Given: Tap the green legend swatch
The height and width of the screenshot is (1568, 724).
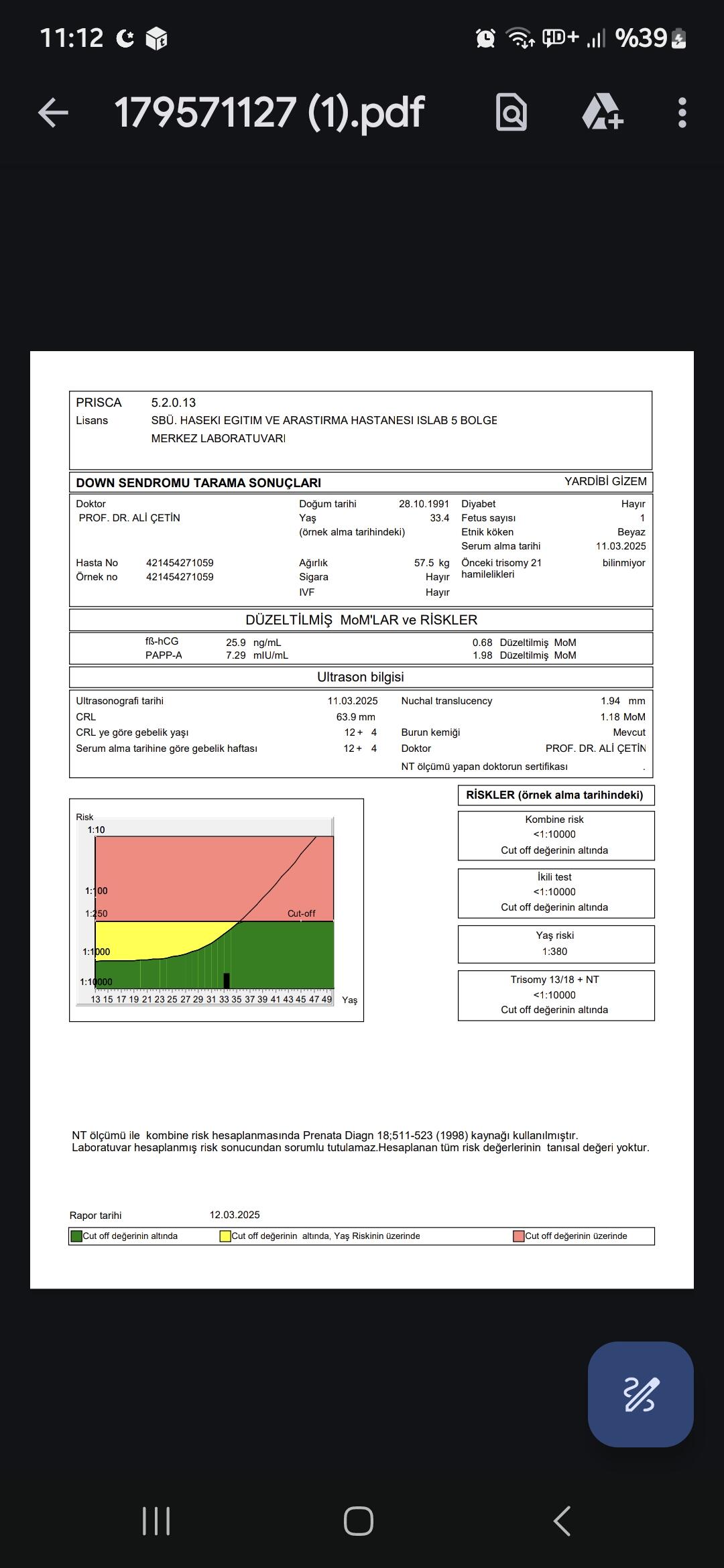Looking at the screenshot, I should coord(76,1236).
